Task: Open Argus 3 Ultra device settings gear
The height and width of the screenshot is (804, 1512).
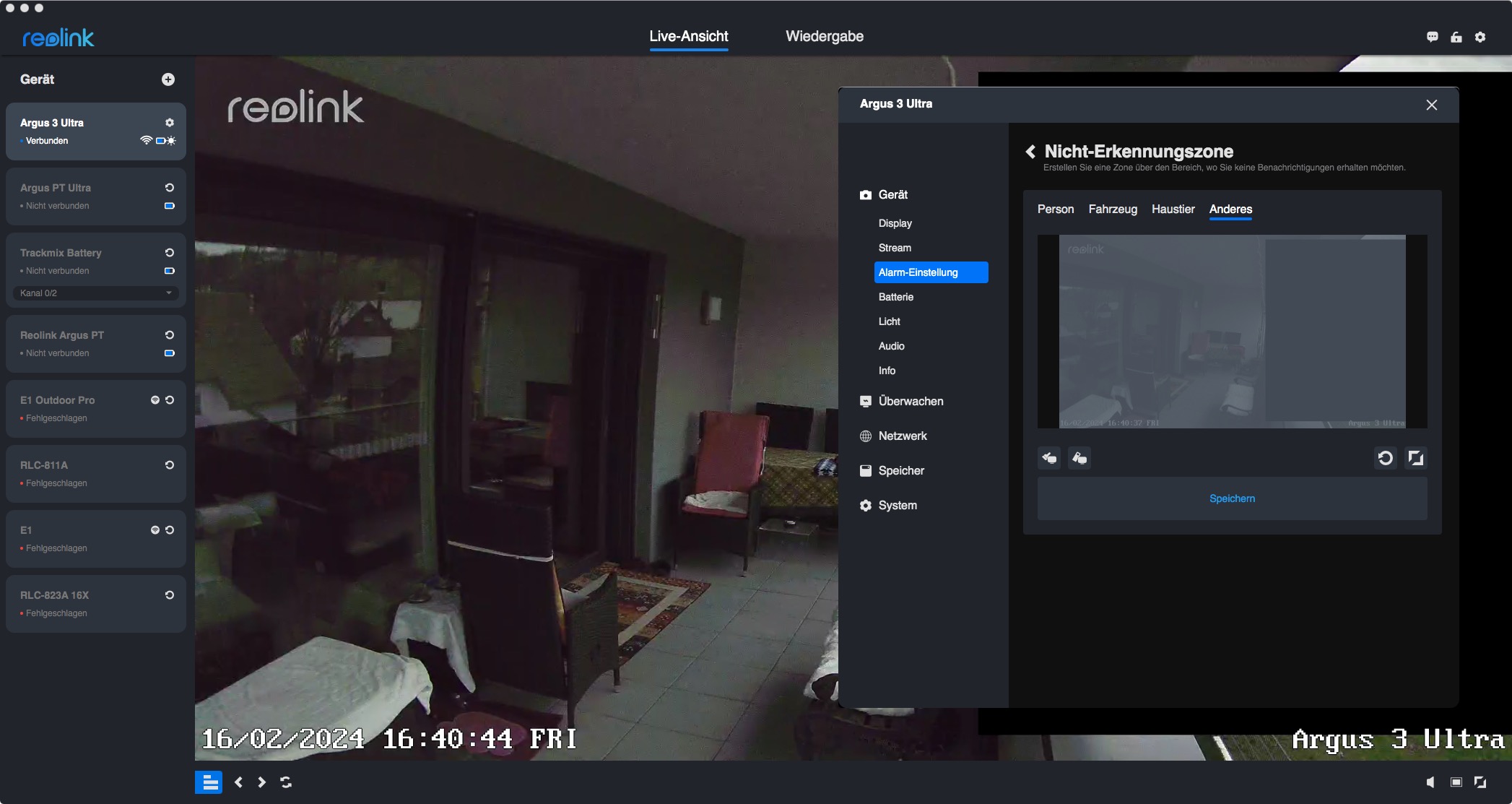Action: tap(170, 123)
